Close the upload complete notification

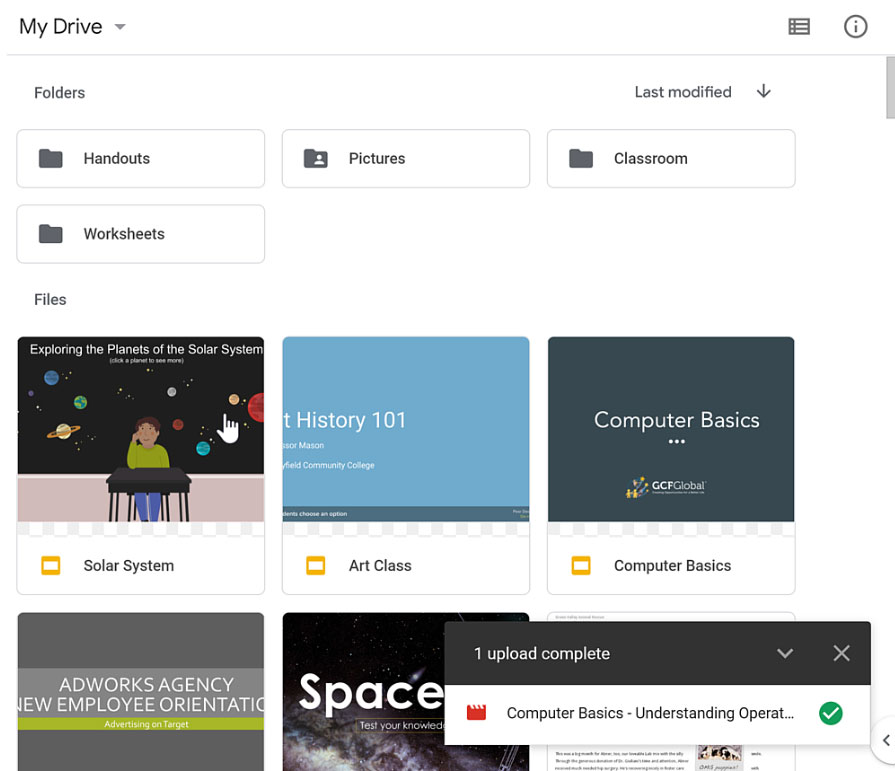841,653
